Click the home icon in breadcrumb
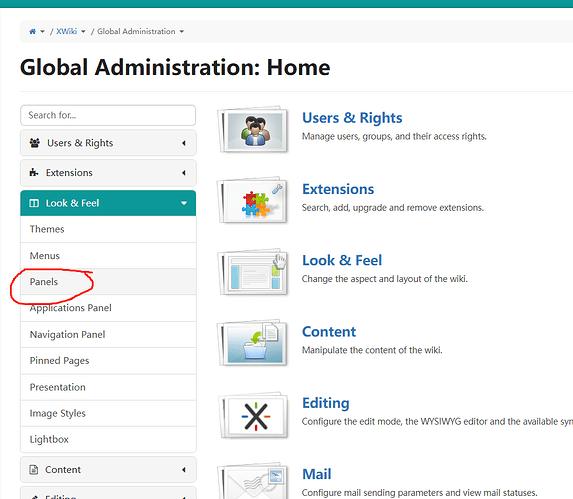 pyautogui.click(x=33, y=31)
